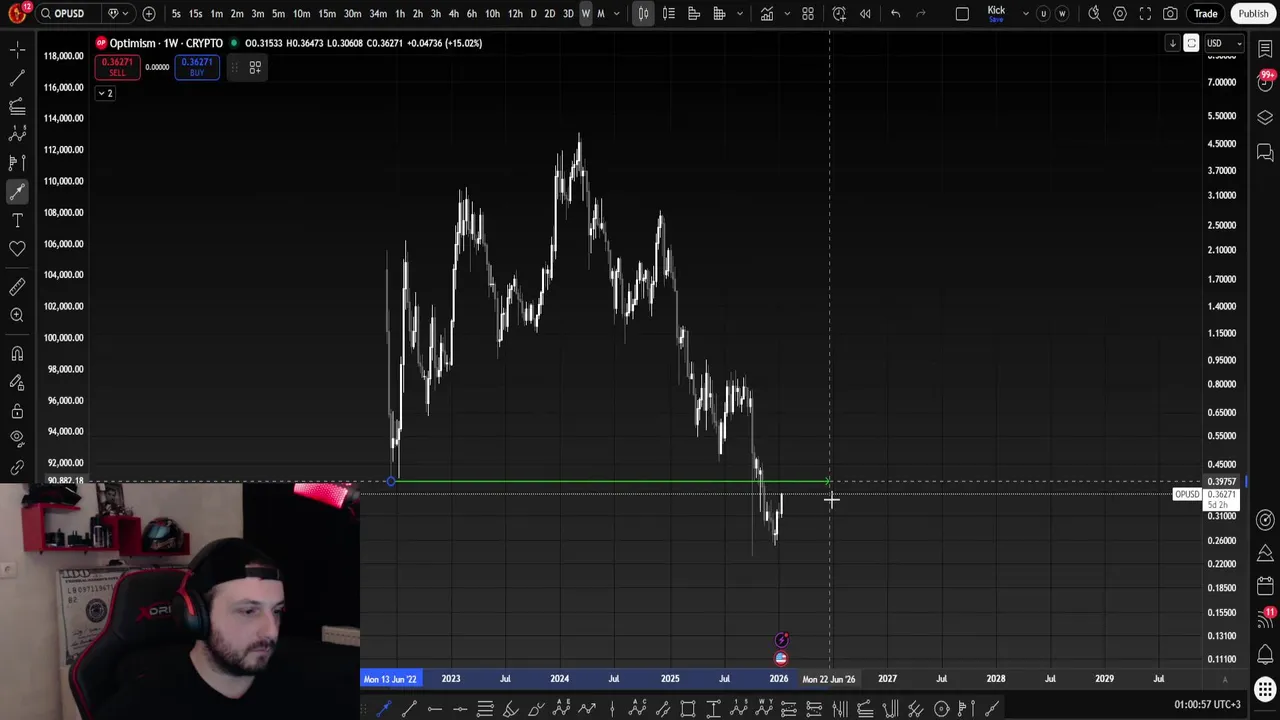Enter fullscreen mode
This screenshot has width=1280, height=720.
(1145, 14)
